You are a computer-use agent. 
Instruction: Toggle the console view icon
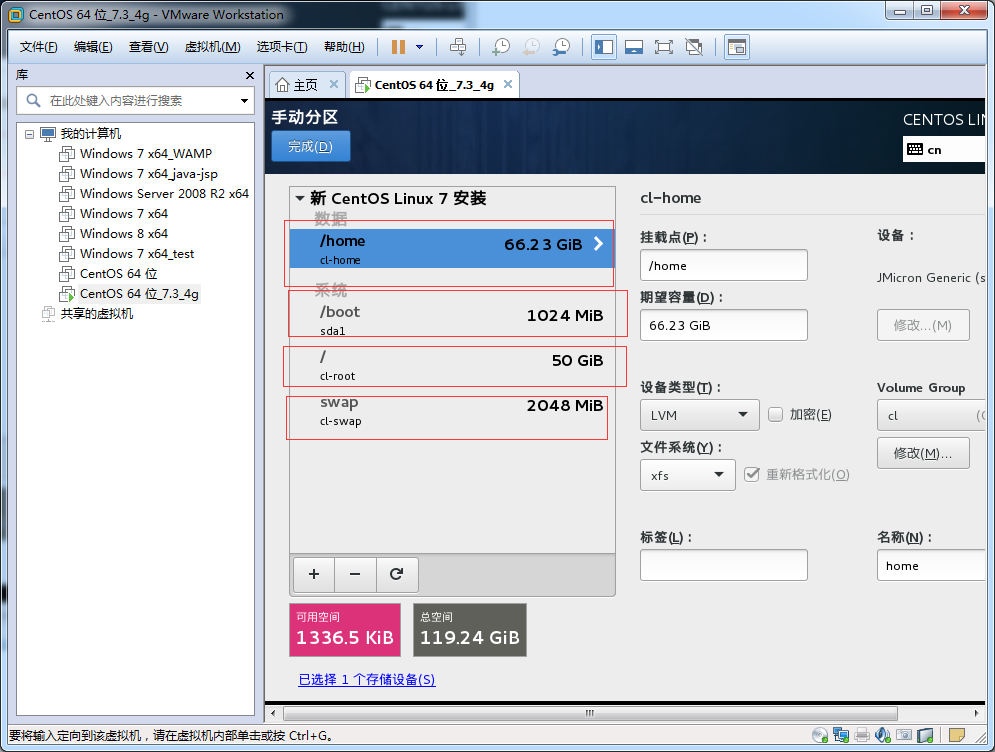pyautogui.click(x=737, y=47)
